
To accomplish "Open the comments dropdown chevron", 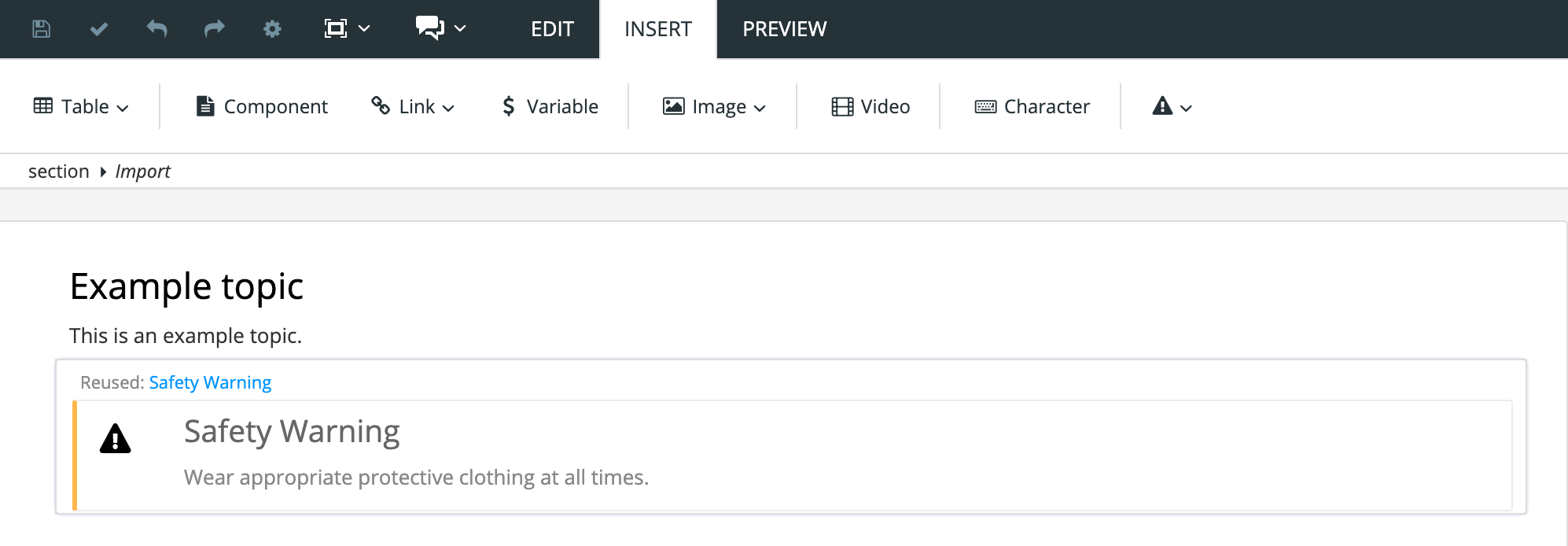I will 461,29.
